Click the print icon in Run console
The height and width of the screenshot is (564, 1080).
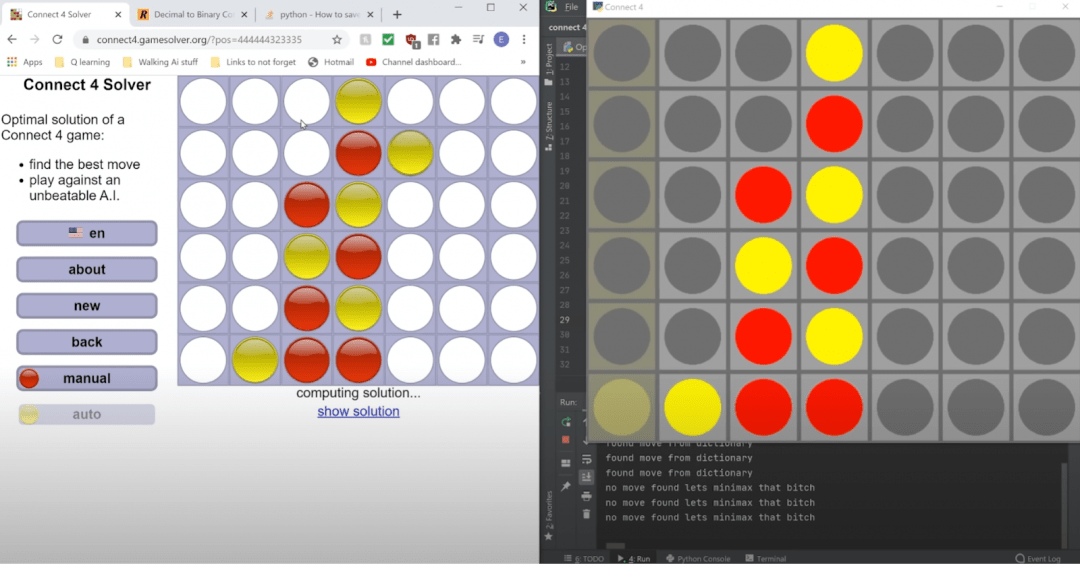click(x=586, y=495)
